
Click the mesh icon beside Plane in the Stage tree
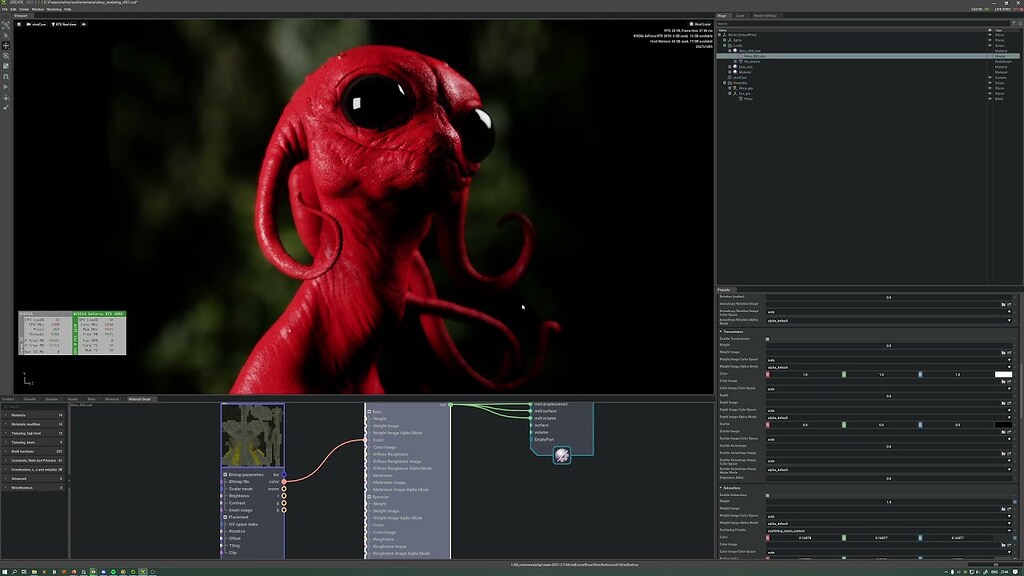(x=740, y=99)
